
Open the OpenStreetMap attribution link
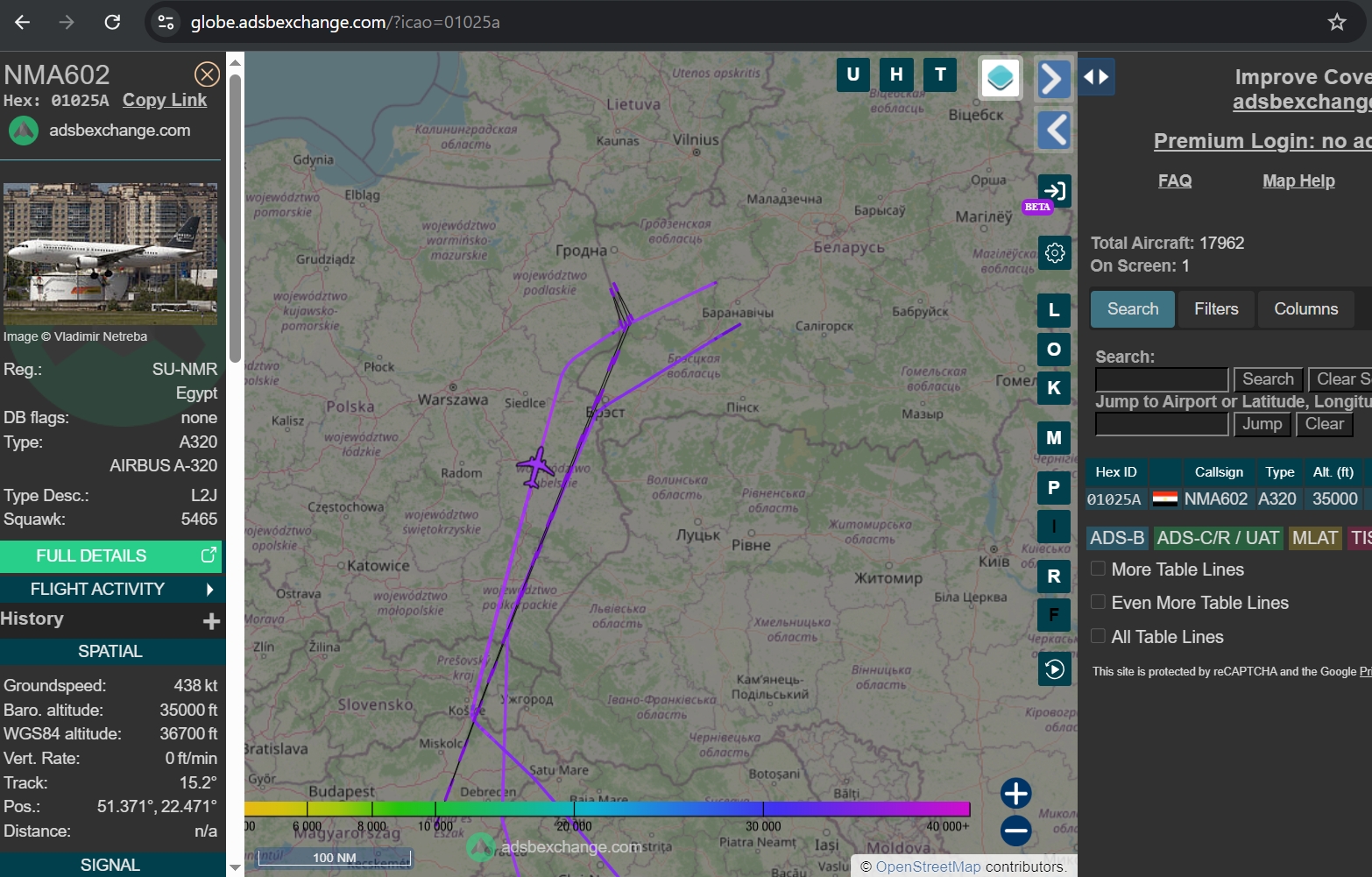929,866
